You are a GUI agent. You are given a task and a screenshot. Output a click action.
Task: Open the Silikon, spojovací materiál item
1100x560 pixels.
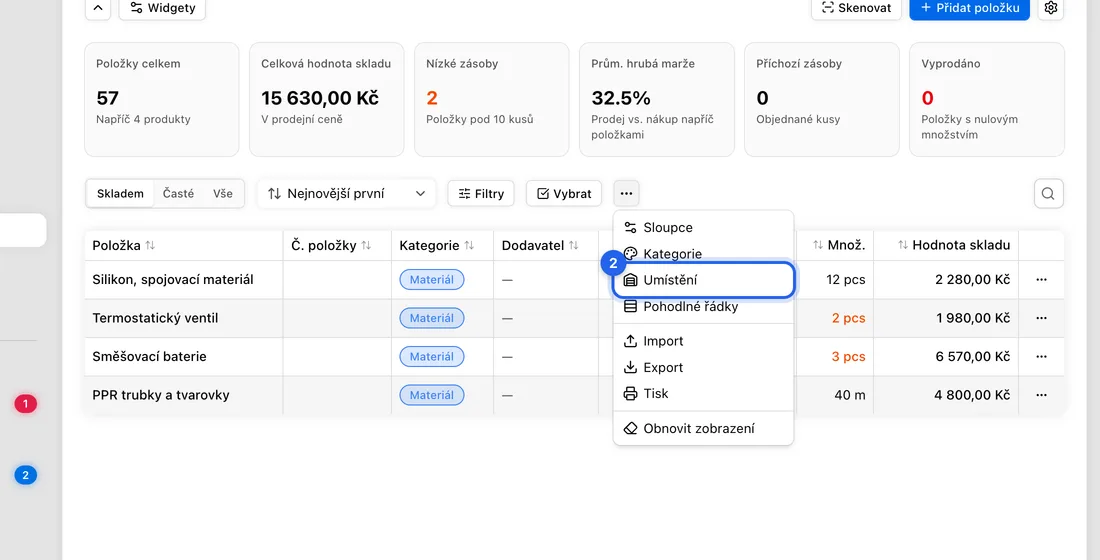click(173, 280)
